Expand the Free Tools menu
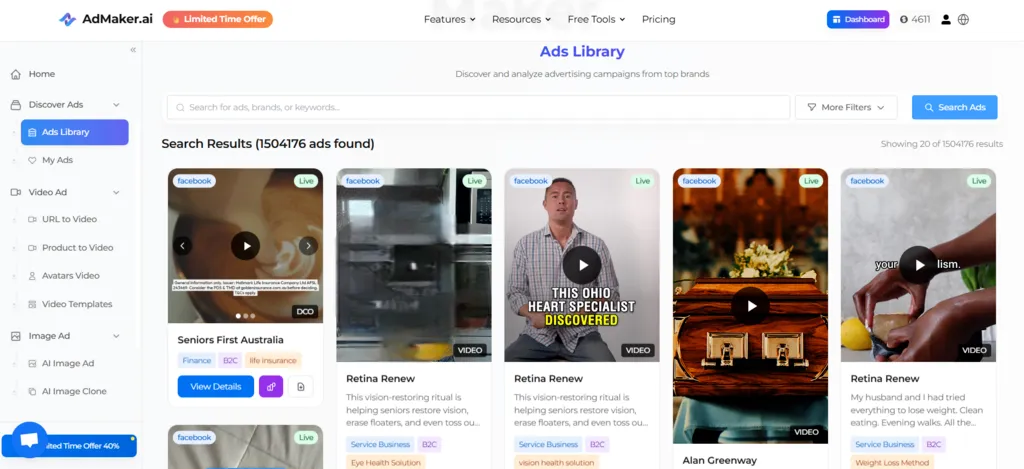 tap(596, 19)
